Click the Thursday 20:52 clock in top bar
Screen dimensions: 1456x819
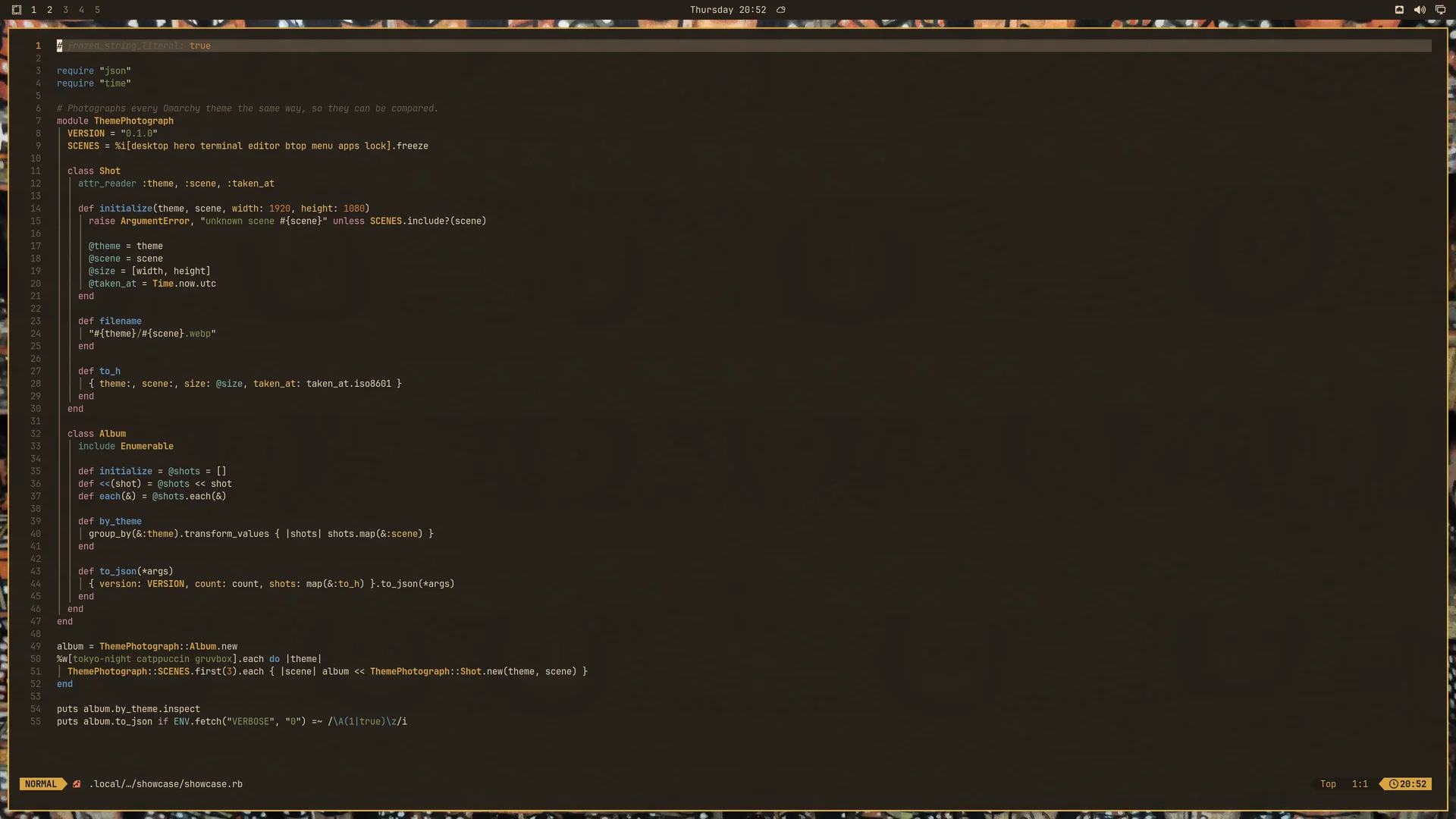click(x=728, y=10)
